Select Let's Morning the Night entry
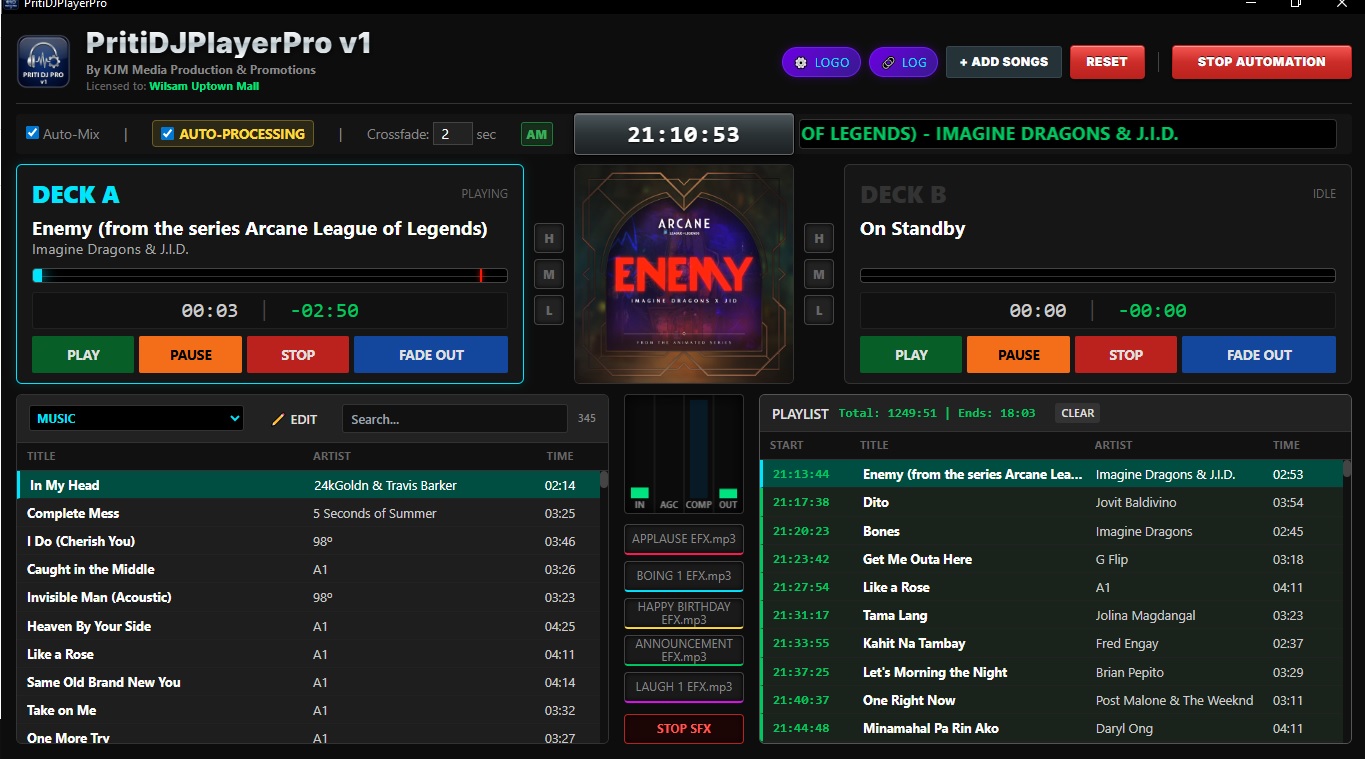The height and width of the screenshot is (759, 1365). coord(1051,672)
